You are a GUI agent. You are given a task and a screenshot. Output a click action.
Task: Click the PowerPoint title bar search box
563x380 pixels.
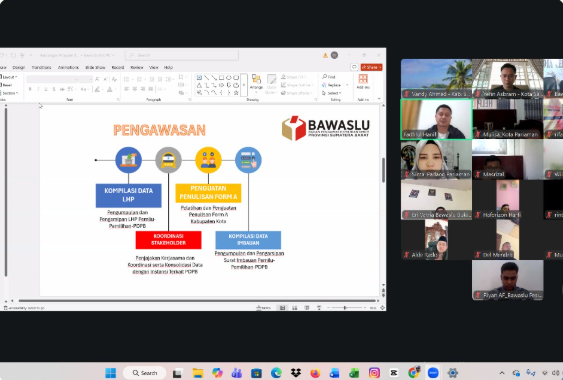(182, 55)
